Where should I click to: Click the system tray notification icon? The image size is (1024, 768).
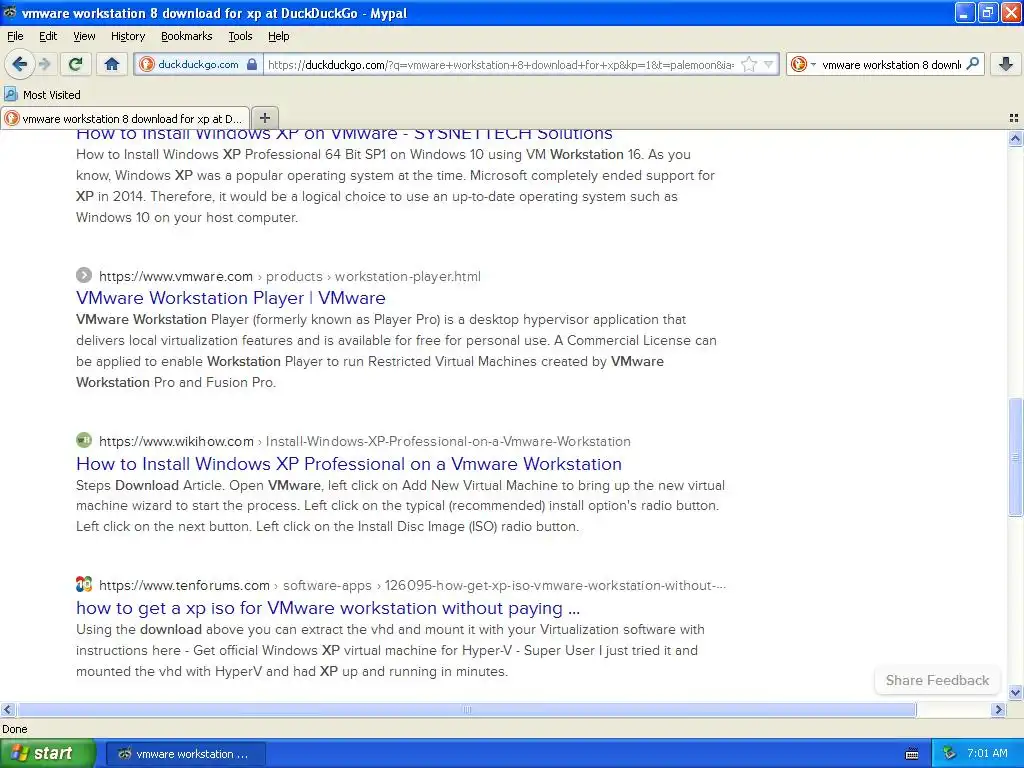(x=949, y=753)
